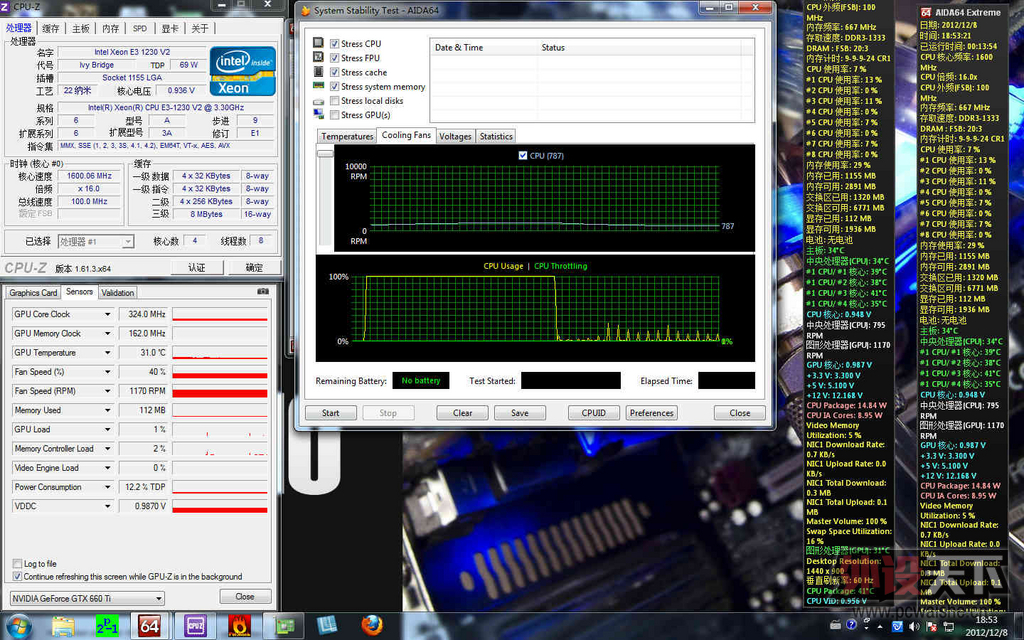Switch to CPU-Z taskbar icon
The width and height of the screenshot is (1024, 640).
(x=195, y=626)
